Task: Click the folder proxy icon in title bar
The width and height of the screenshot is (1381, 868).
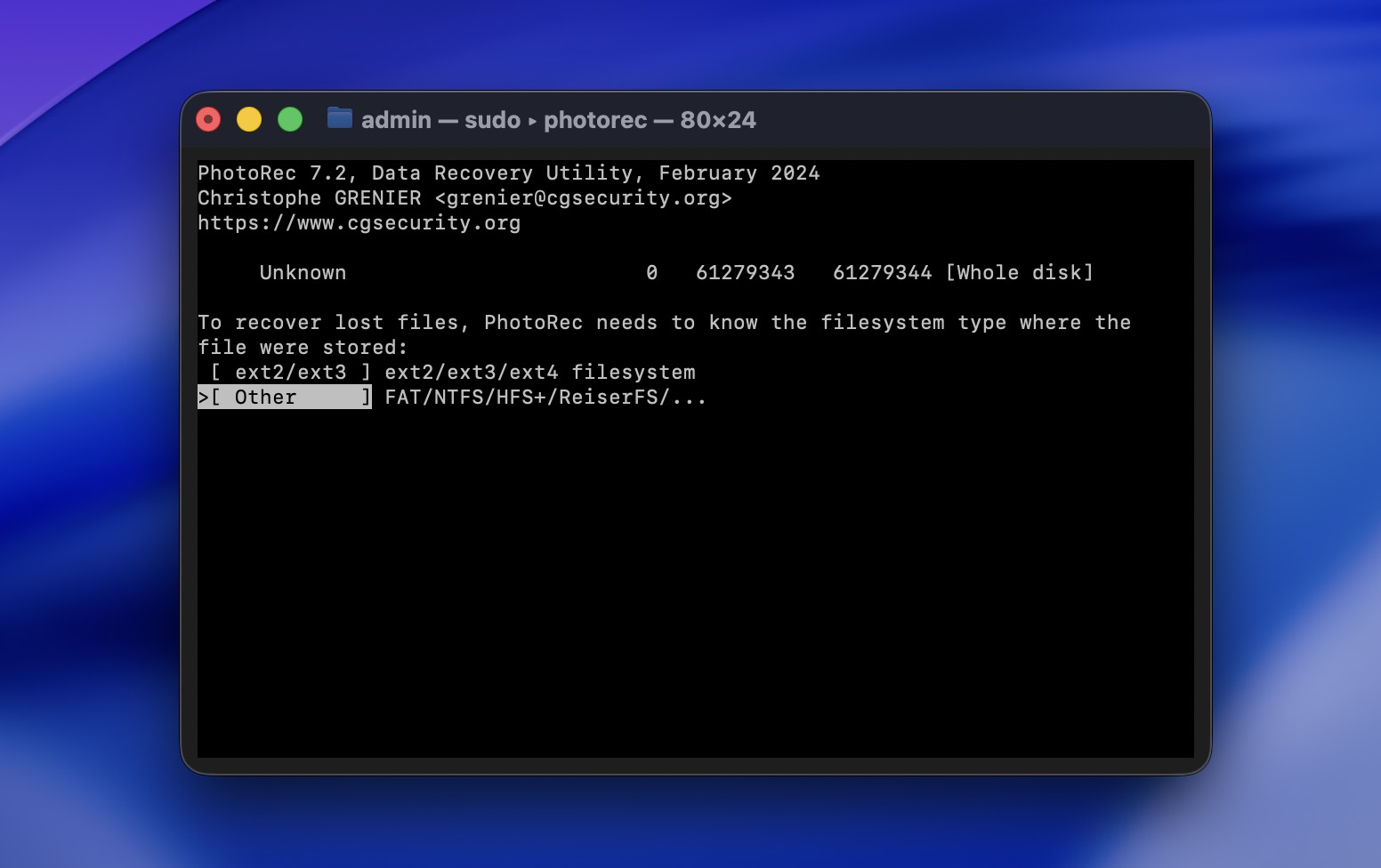Action: point(339,118)
